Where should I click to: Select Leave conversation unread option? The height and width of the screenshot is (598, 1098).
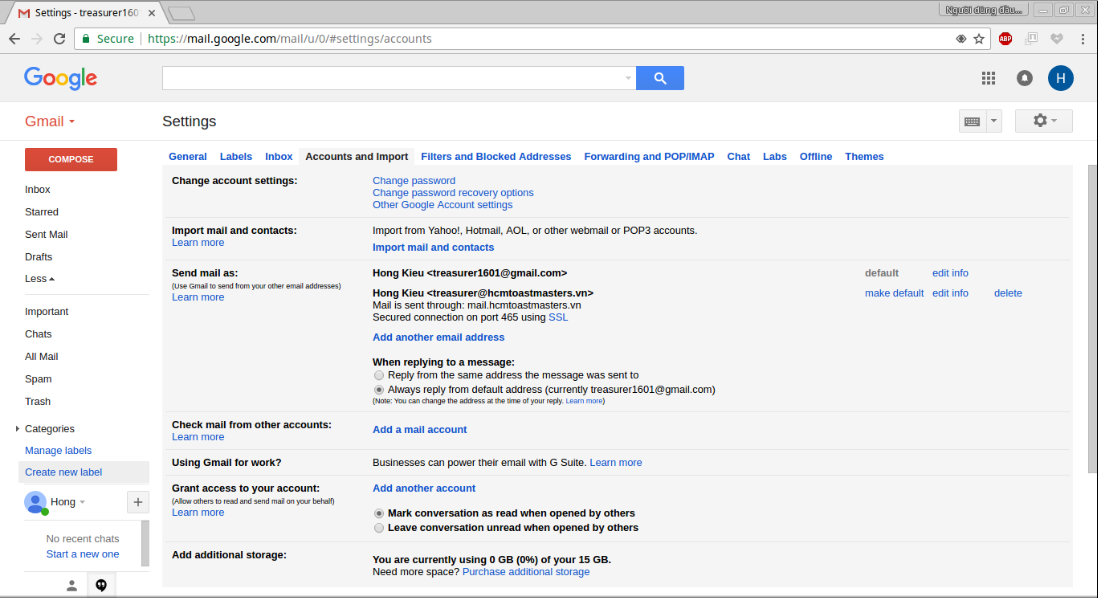pyautogui.click(x=379, y=528)
